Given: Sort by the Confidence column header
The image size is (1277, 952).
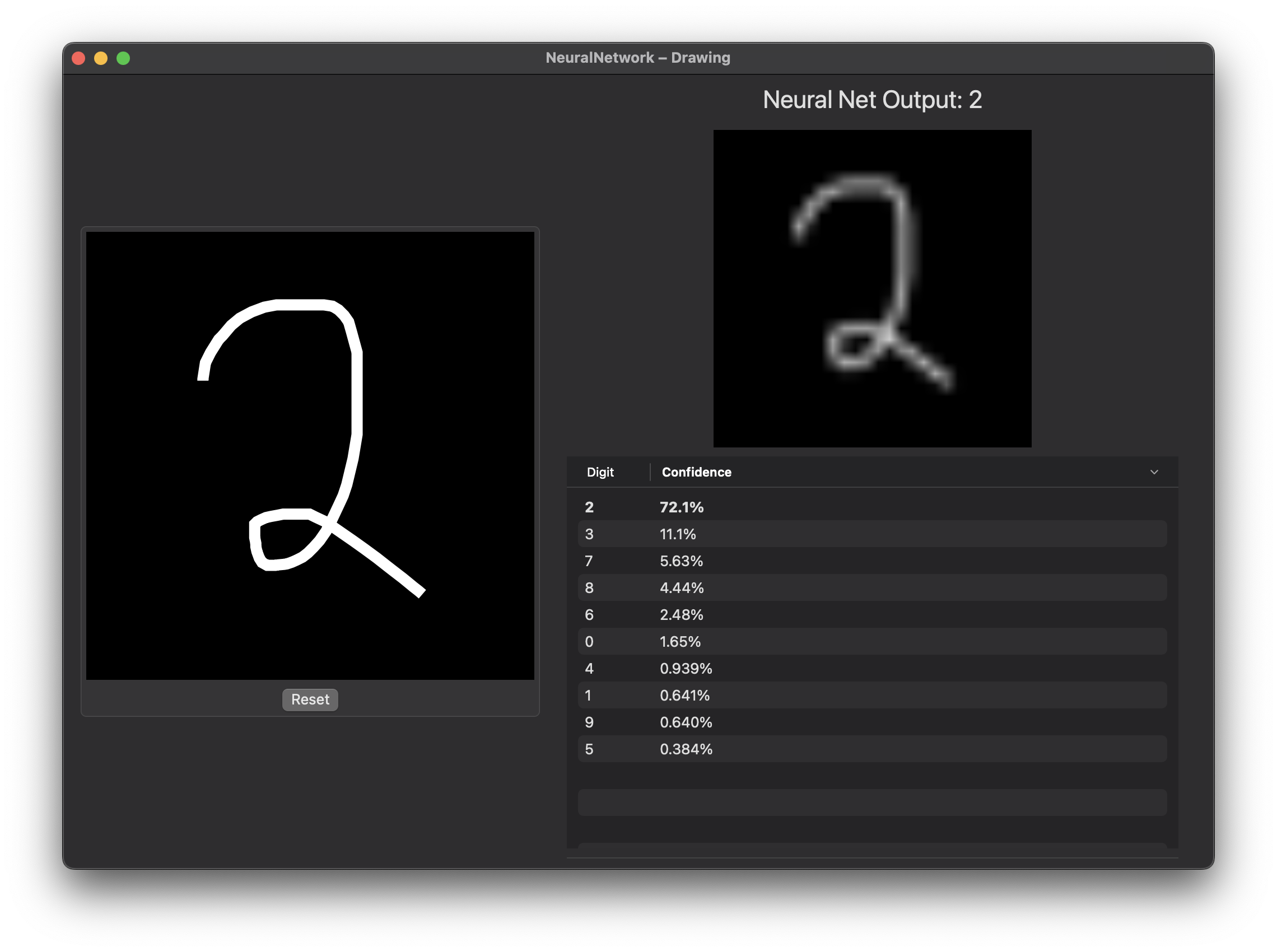Looking at the screenshot, I should (x=696, y=472).
